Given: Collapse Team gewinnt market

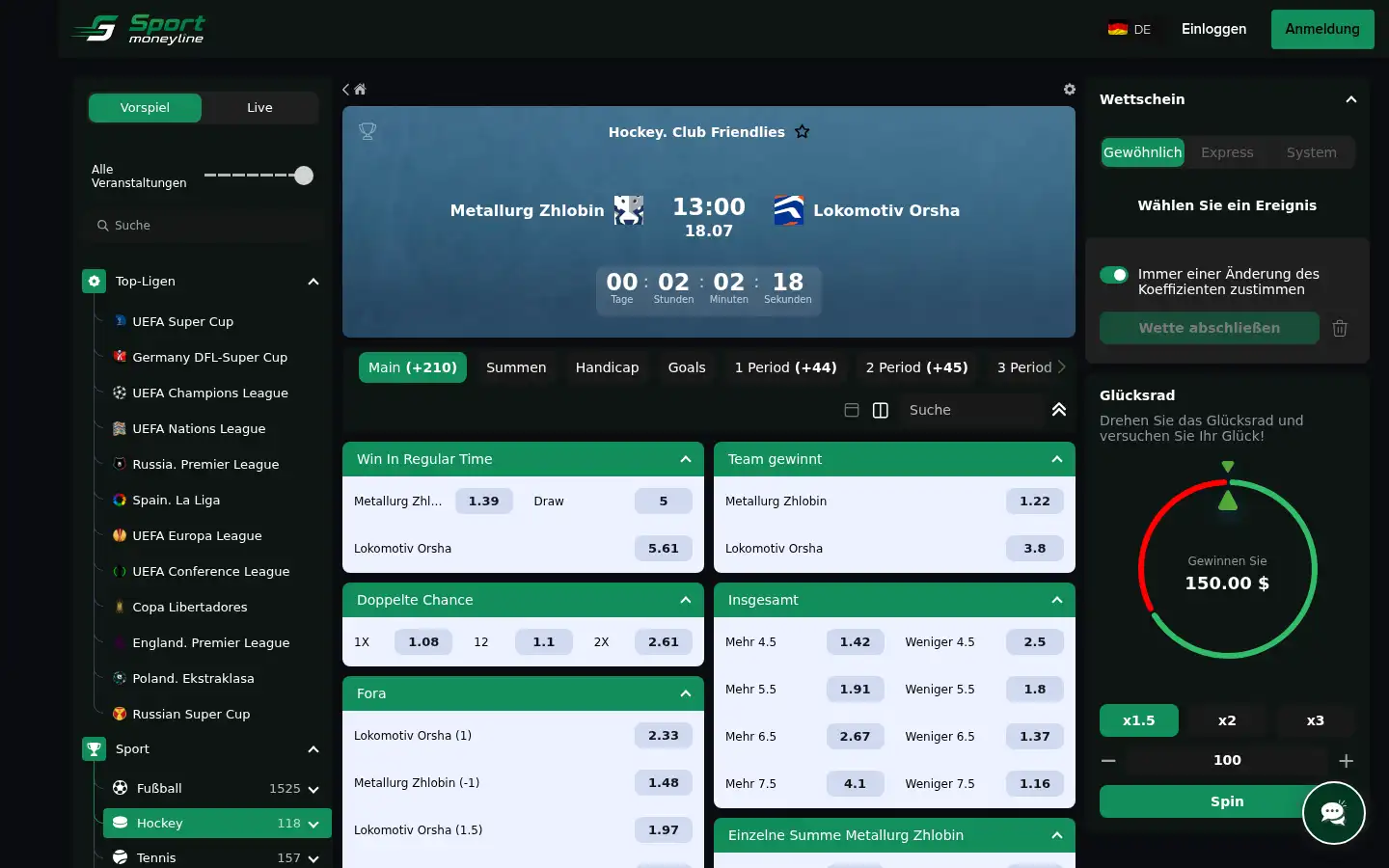Looking at the screenshot, I should (1057, 459).
